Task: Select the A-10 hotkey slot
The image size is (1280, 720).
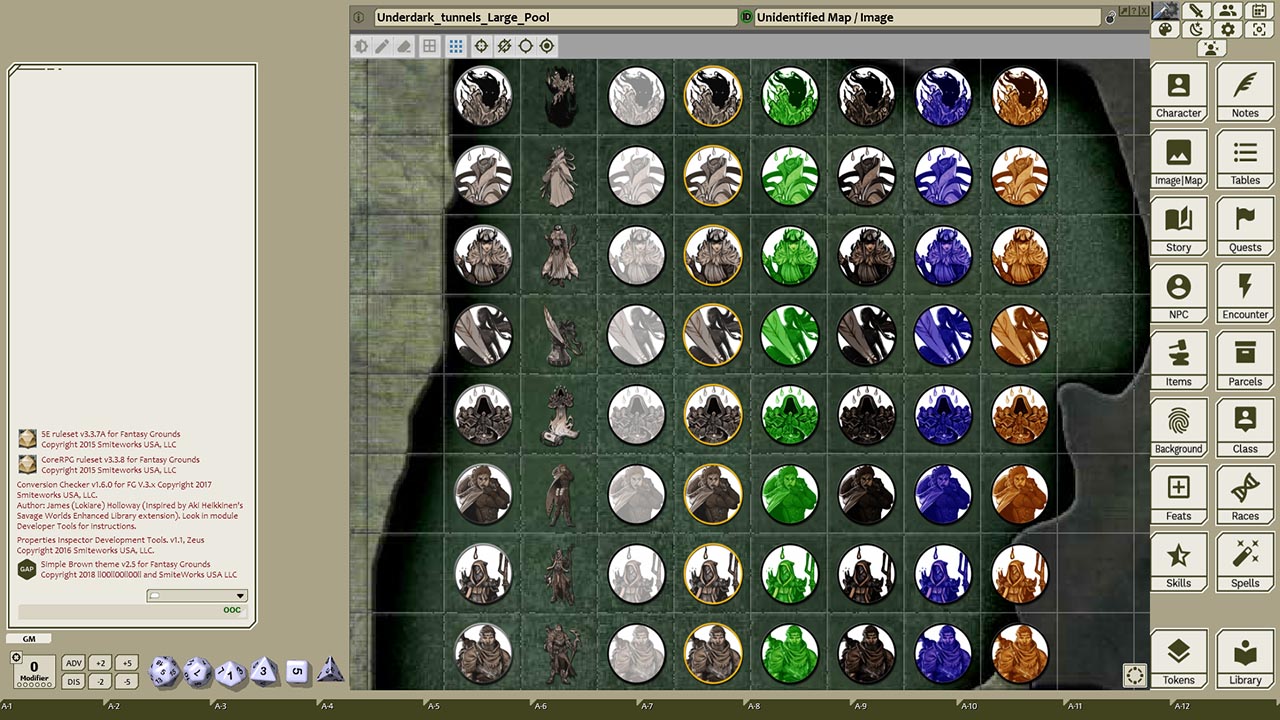Action: click(968, 706)
